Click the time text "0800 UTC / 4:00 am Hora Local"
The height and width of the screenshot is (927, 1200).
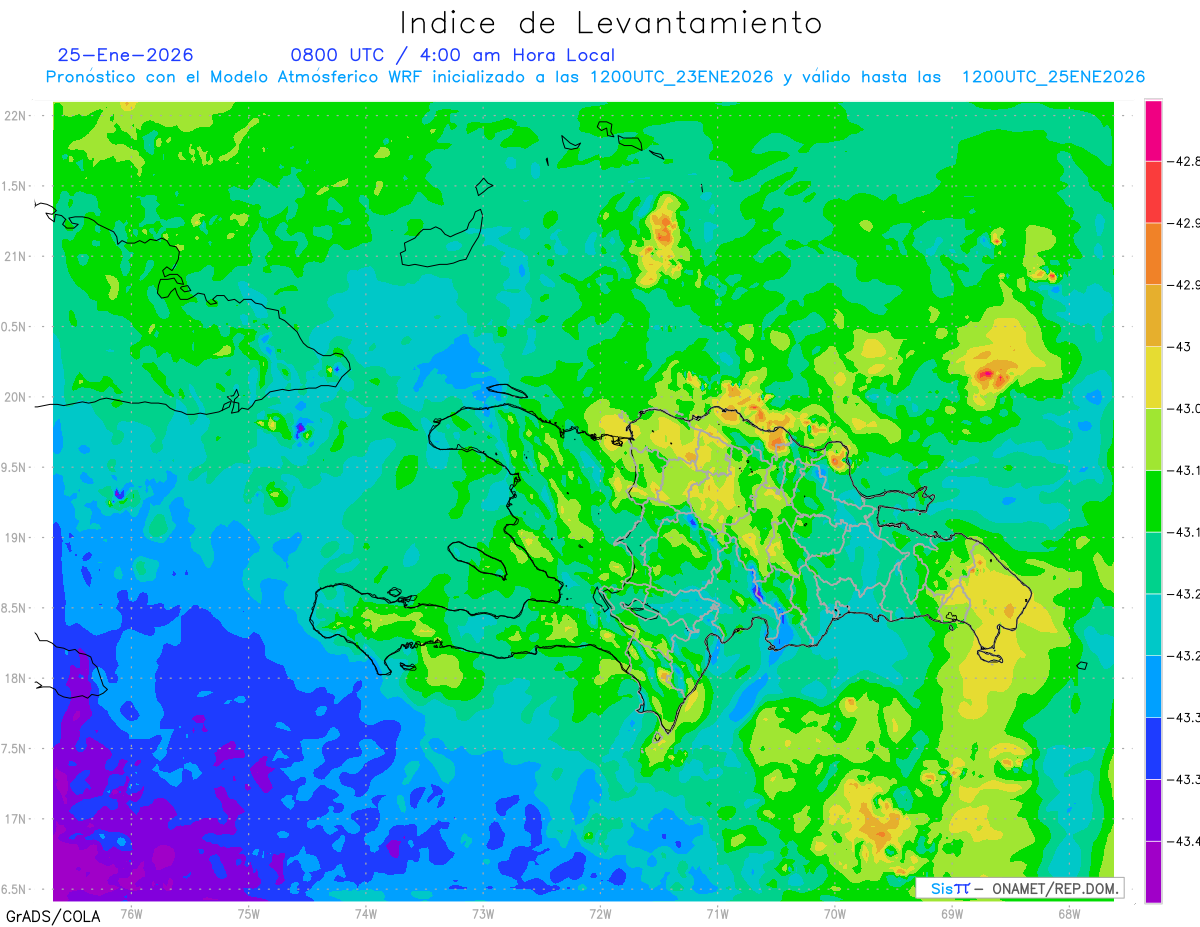point(452,55)
